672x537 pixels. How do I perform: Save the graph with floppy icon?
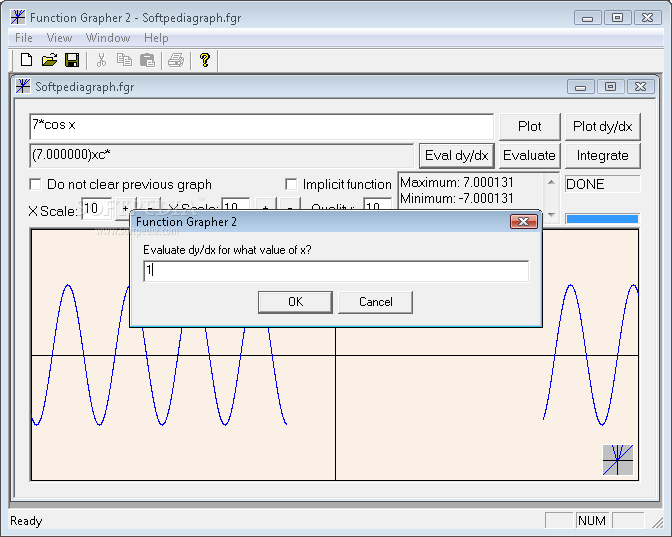72,60
